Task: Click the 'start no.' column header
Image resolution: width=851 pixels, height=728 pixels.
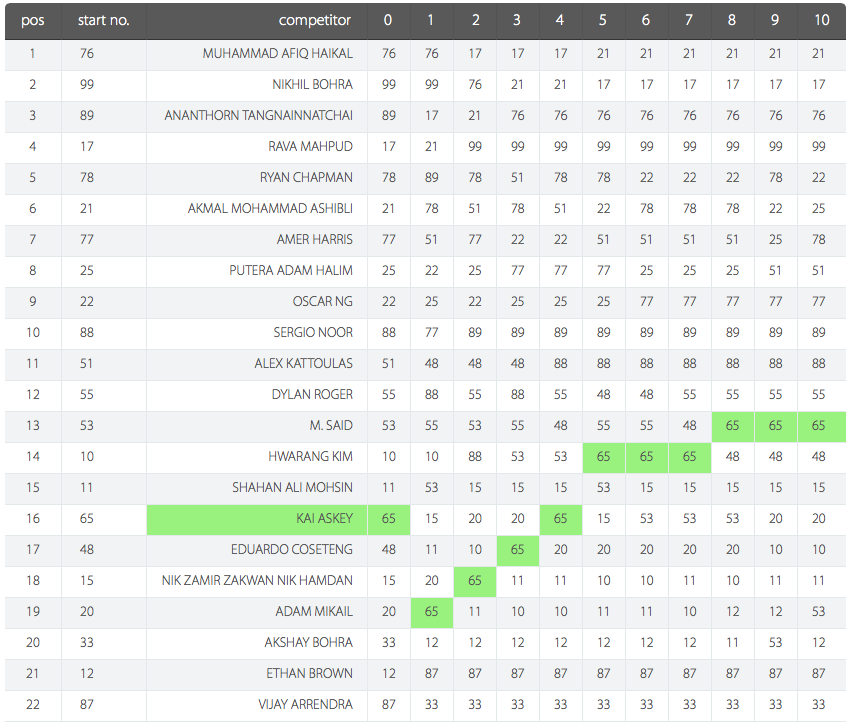Action: tap(103, 21)
